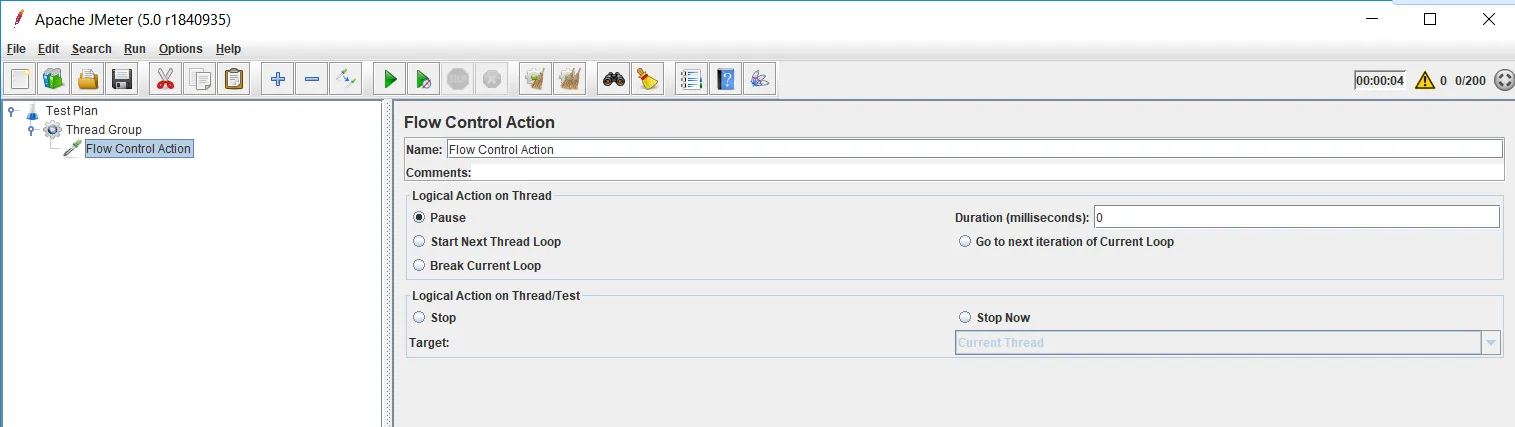Select Thread Group in the tree
Viewport: 1515px width, 427px height.
click(x=104, y=129)
